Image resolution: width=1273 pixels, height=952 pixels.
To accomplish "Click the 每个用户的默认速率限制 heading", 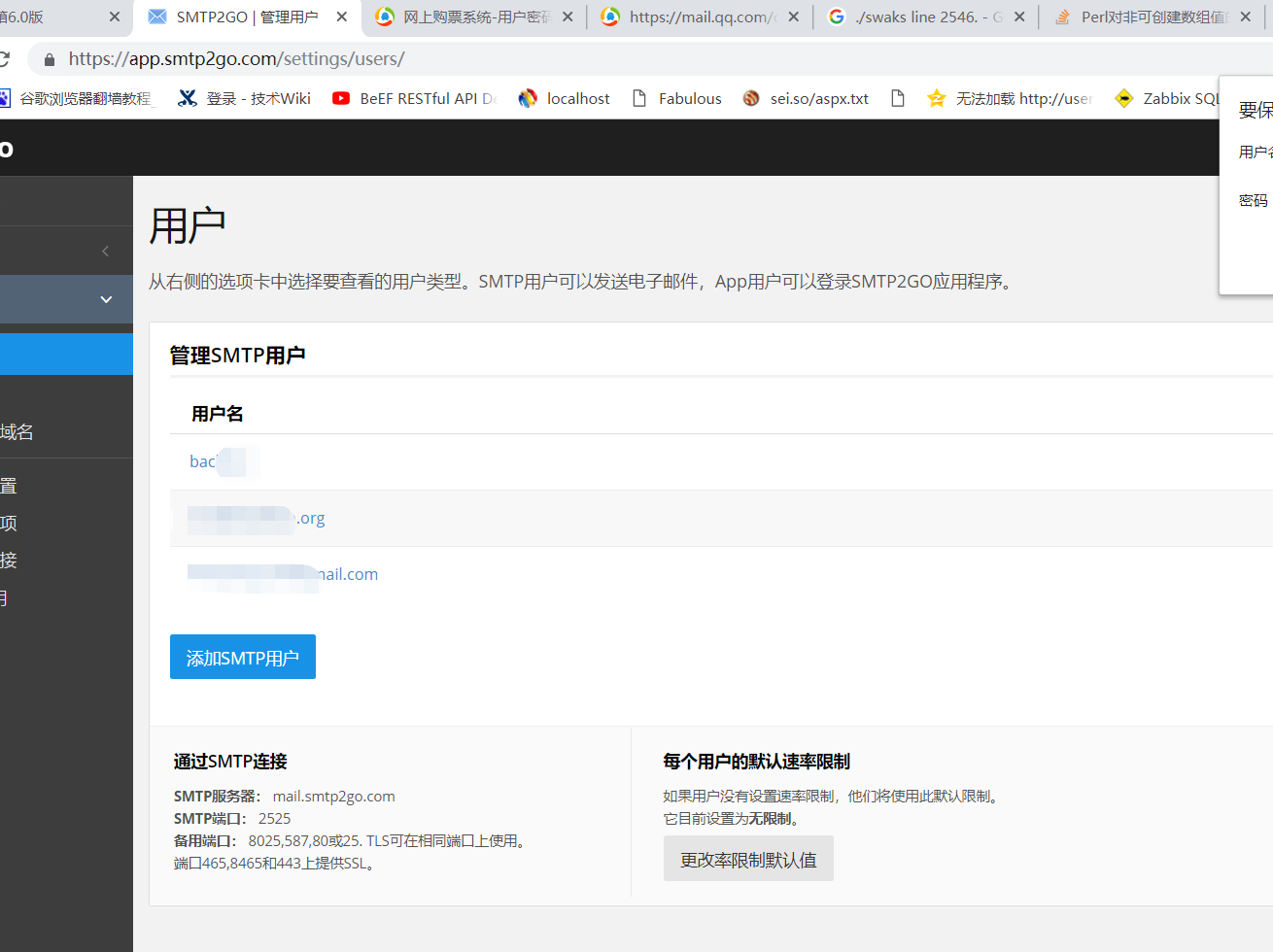I will pos(757,762).
